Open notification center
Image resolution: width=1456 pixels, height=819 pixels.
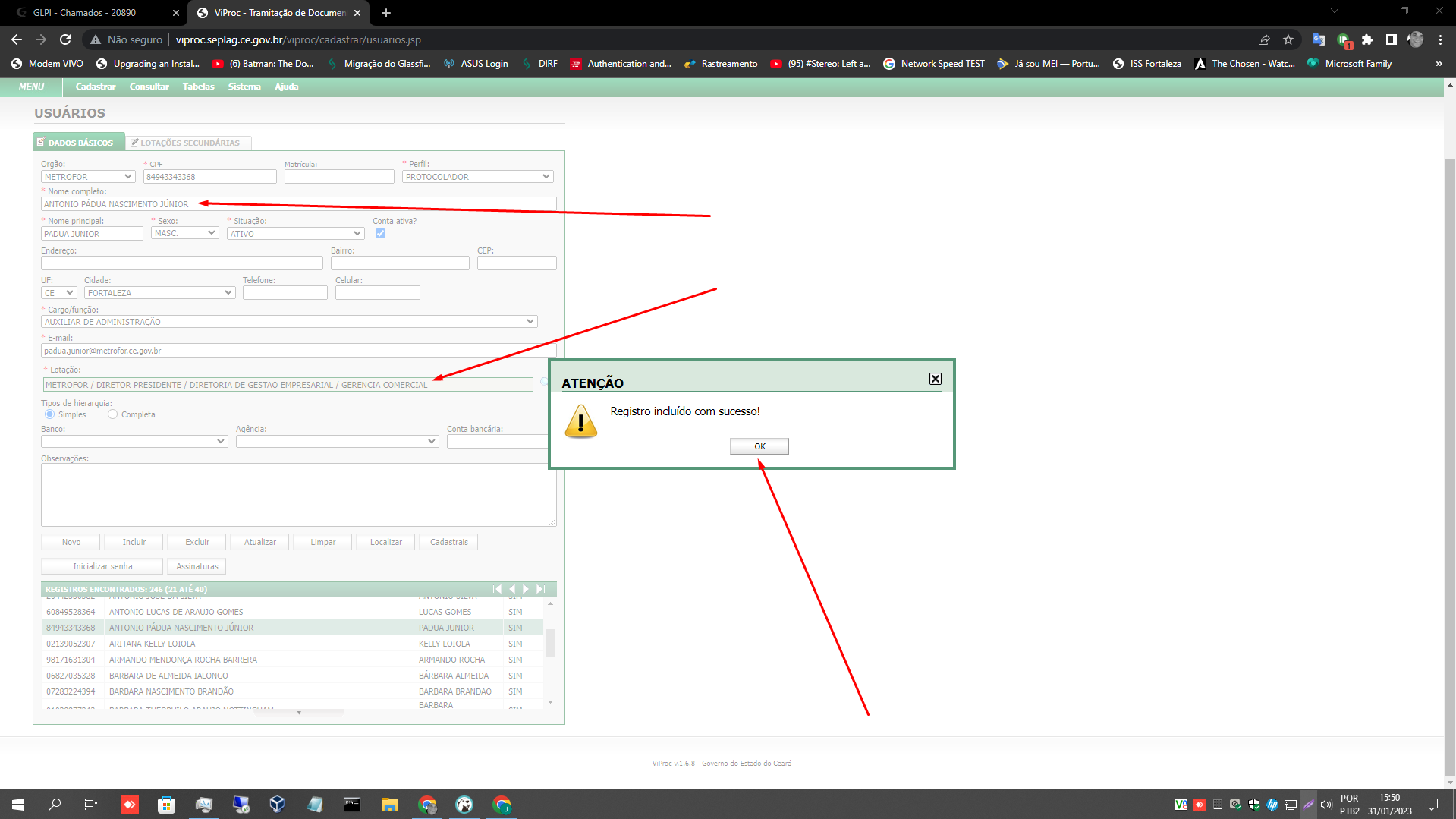click(1432, 805)
